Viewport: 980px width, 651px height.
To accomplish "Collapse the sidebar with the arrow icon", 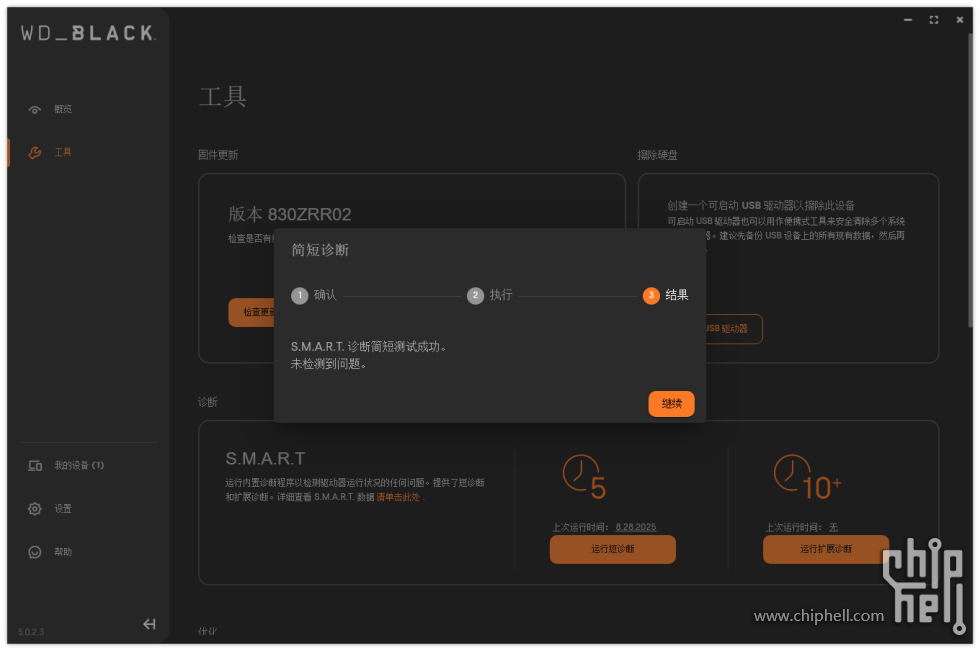I will tap(149, 624).
